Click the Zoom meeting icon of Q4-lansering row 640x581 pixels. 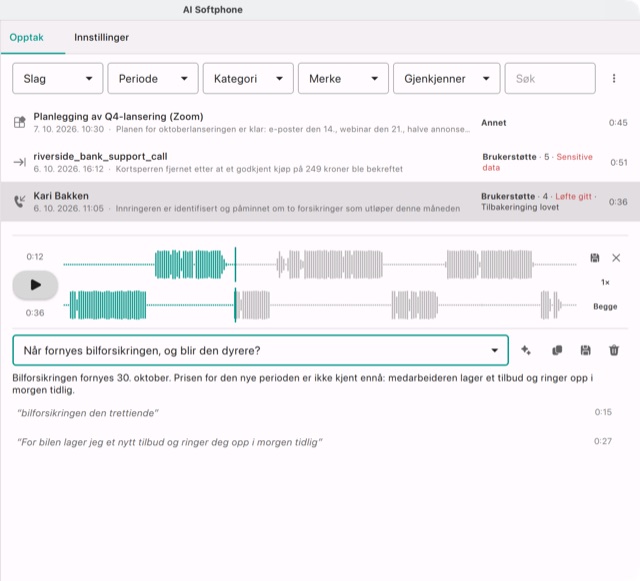pyautogui.click(x=20, y=122)
